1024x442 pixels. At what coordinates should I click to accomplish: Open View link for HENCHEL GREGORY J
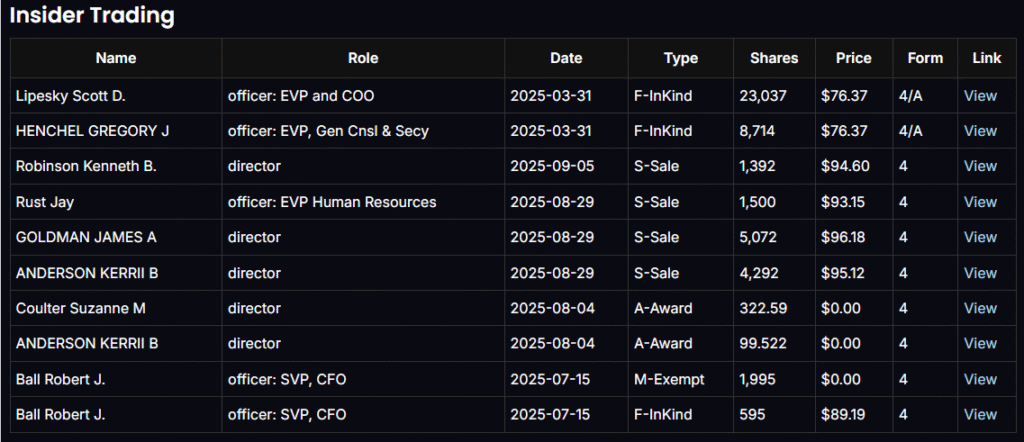(980, 131)
